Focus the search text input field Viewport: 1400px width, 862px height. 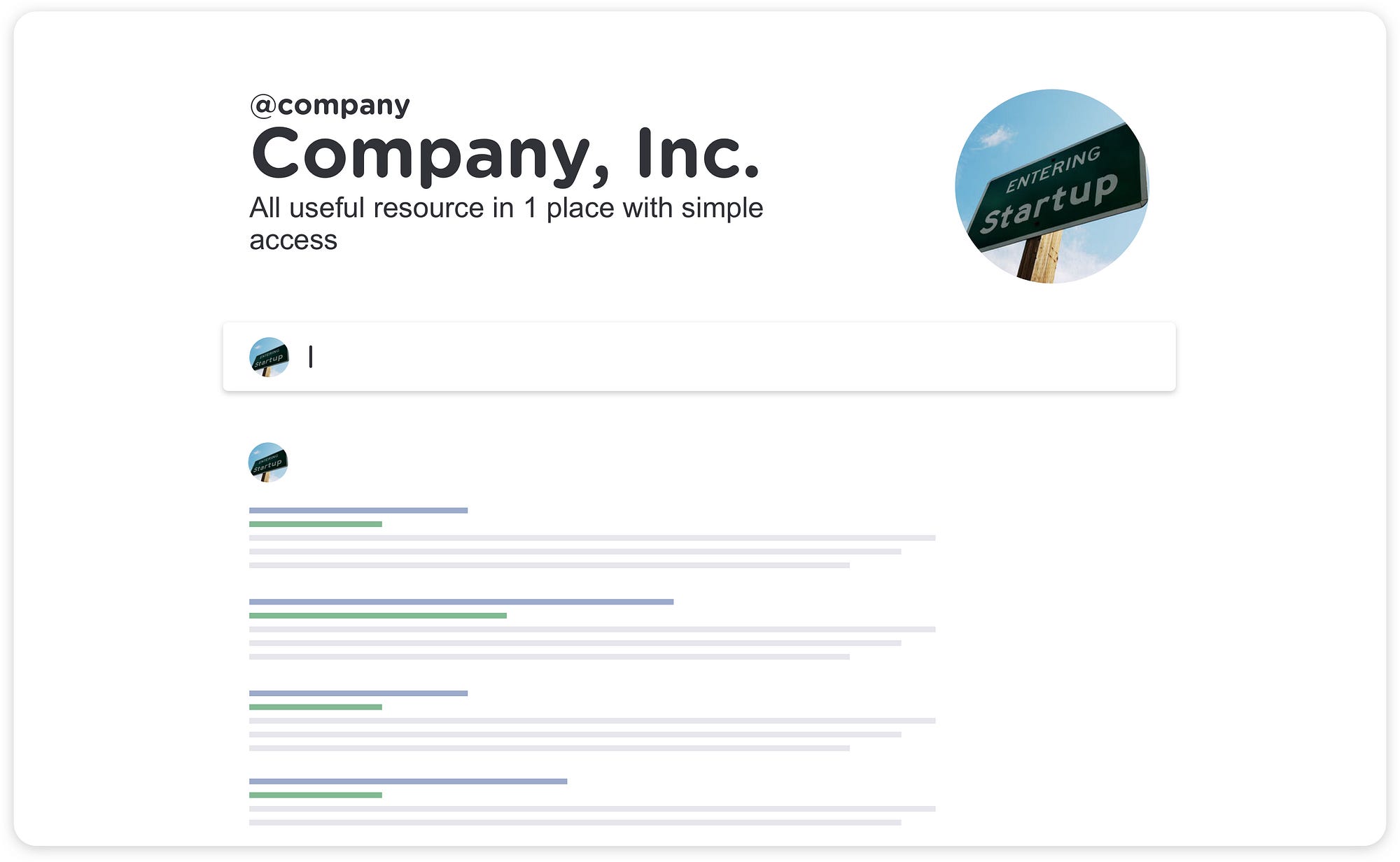point(700,357)
